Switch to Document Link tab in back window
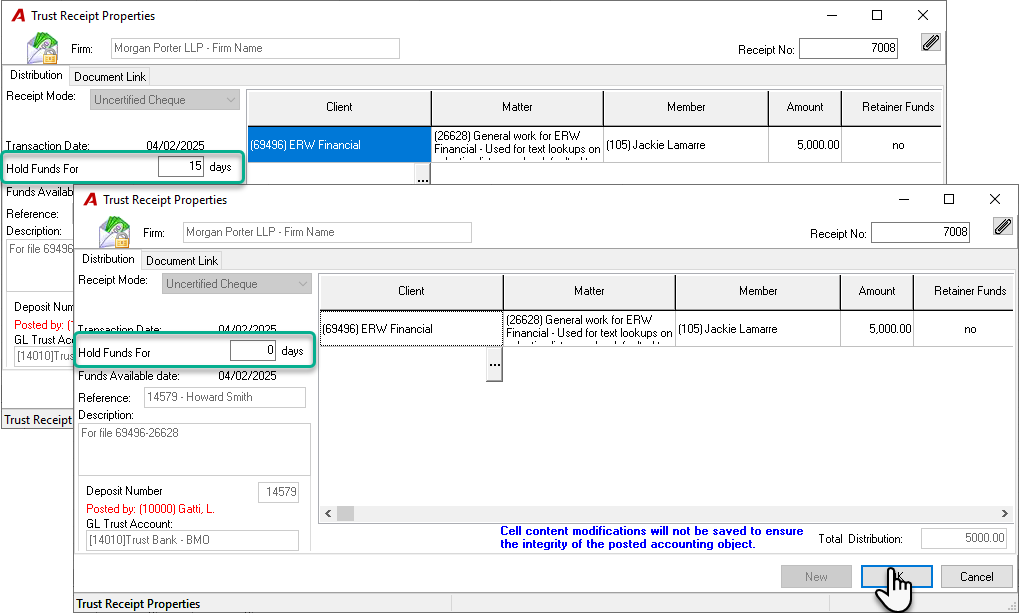The height and width of the screenshot is (613, 1019). click(x=110, y=77)
